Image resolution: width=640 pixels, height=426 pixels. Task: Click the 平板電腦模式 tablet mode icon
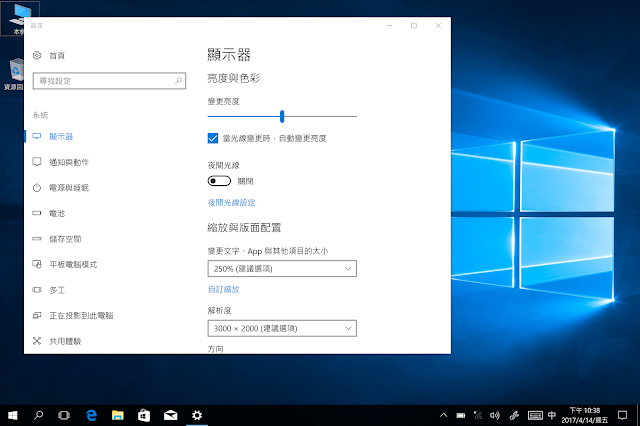37,264
